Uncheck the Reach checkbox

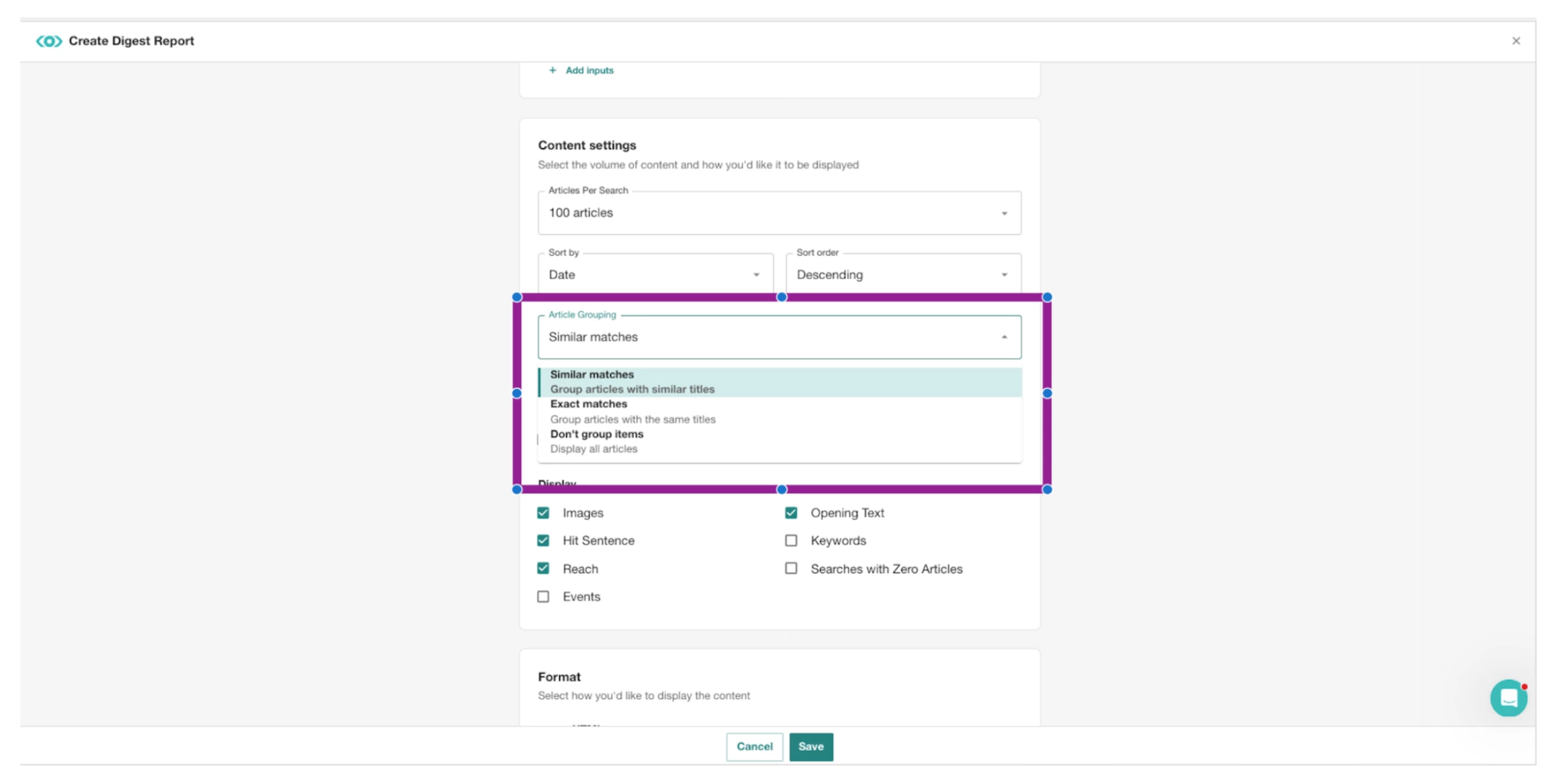(543, 569)
